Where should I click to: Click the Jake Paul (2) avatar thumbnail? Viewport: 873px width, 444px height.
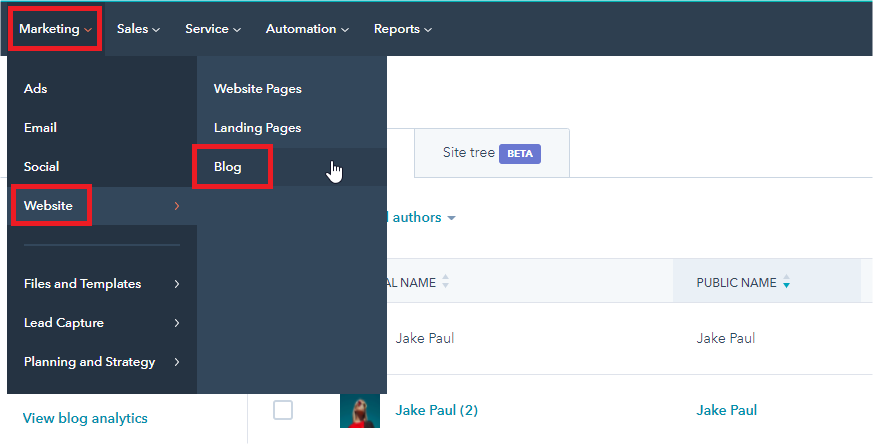click(359, 410)
